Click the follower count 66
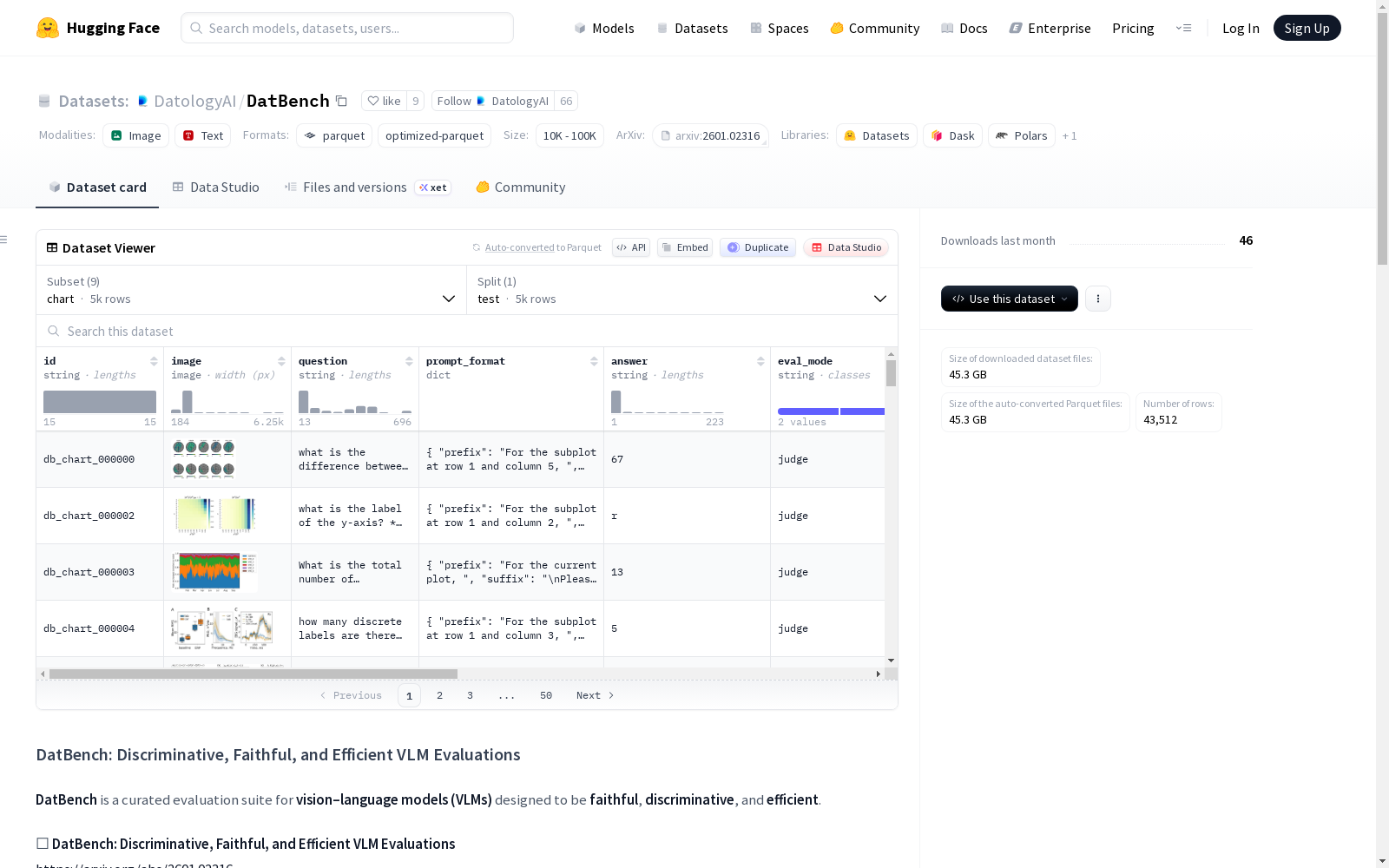Viewport: 1389px width, 868px height. tap(566, 101)
